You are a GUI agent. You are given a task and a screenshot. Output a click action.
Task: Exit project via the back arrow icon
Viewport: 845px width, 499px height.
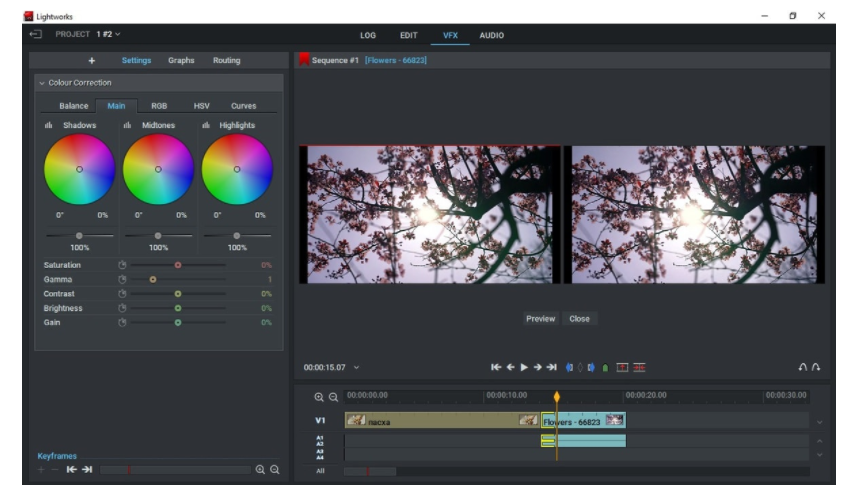(x=36, y=34)
